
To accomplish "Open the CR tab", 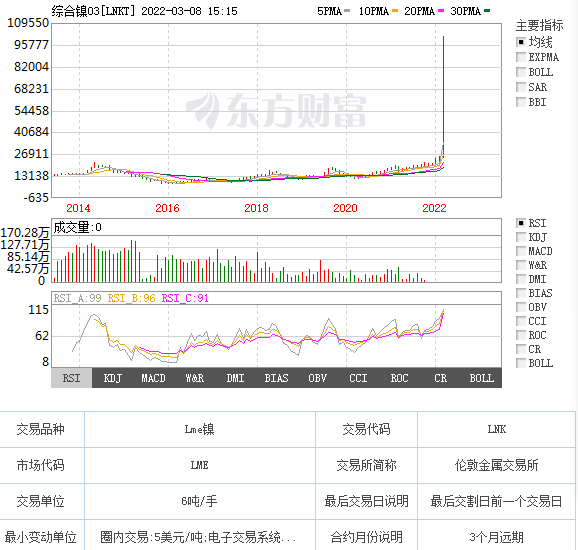I will click(x=440, y=378).
